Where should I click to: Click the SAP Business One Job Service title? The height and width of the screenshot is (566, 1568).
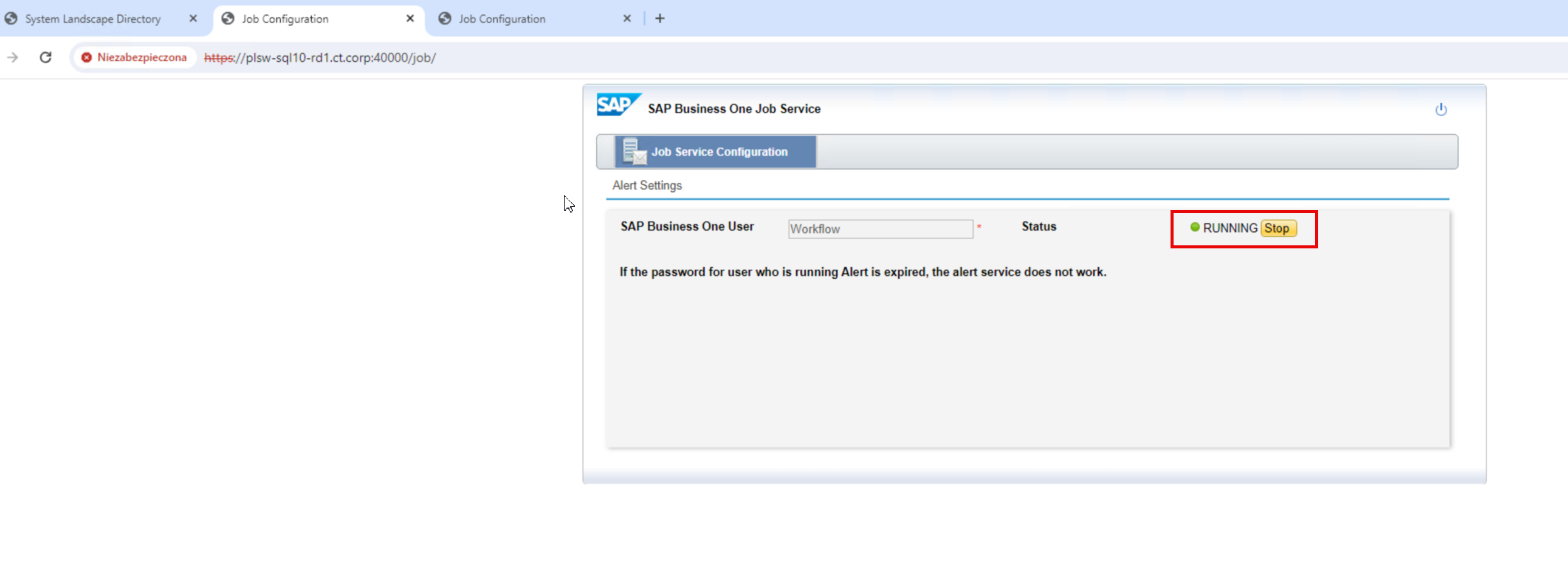[734, 109]
